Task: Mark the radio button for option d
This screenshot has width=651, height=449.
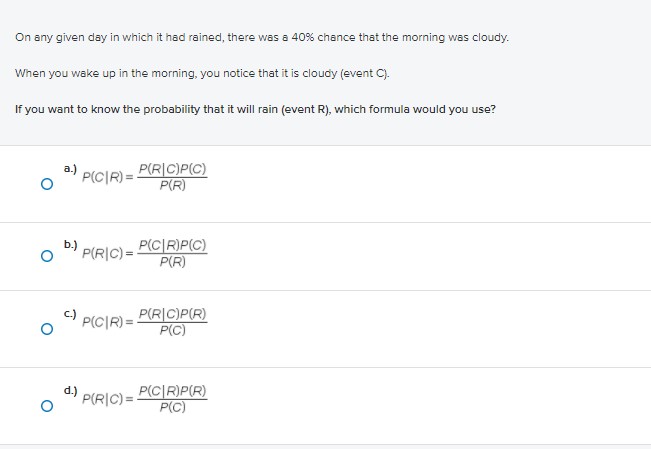Action: point(47,406)
